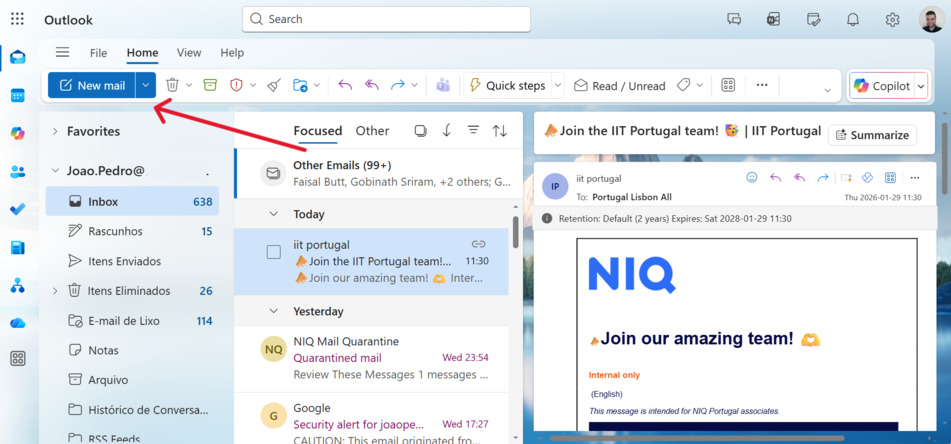Click the New mail button
This screenshot has height=444, width=951.
[x=92, y=86]
